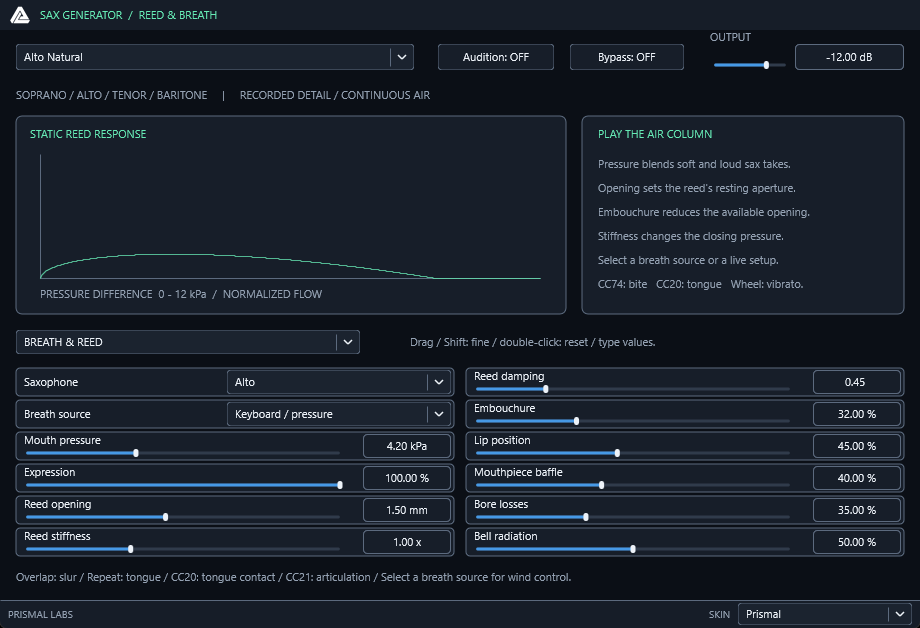The width and height of the screenshot is (920, 628).
Task: Click the 45.00 % Lip position value
Action: point(857,446)
